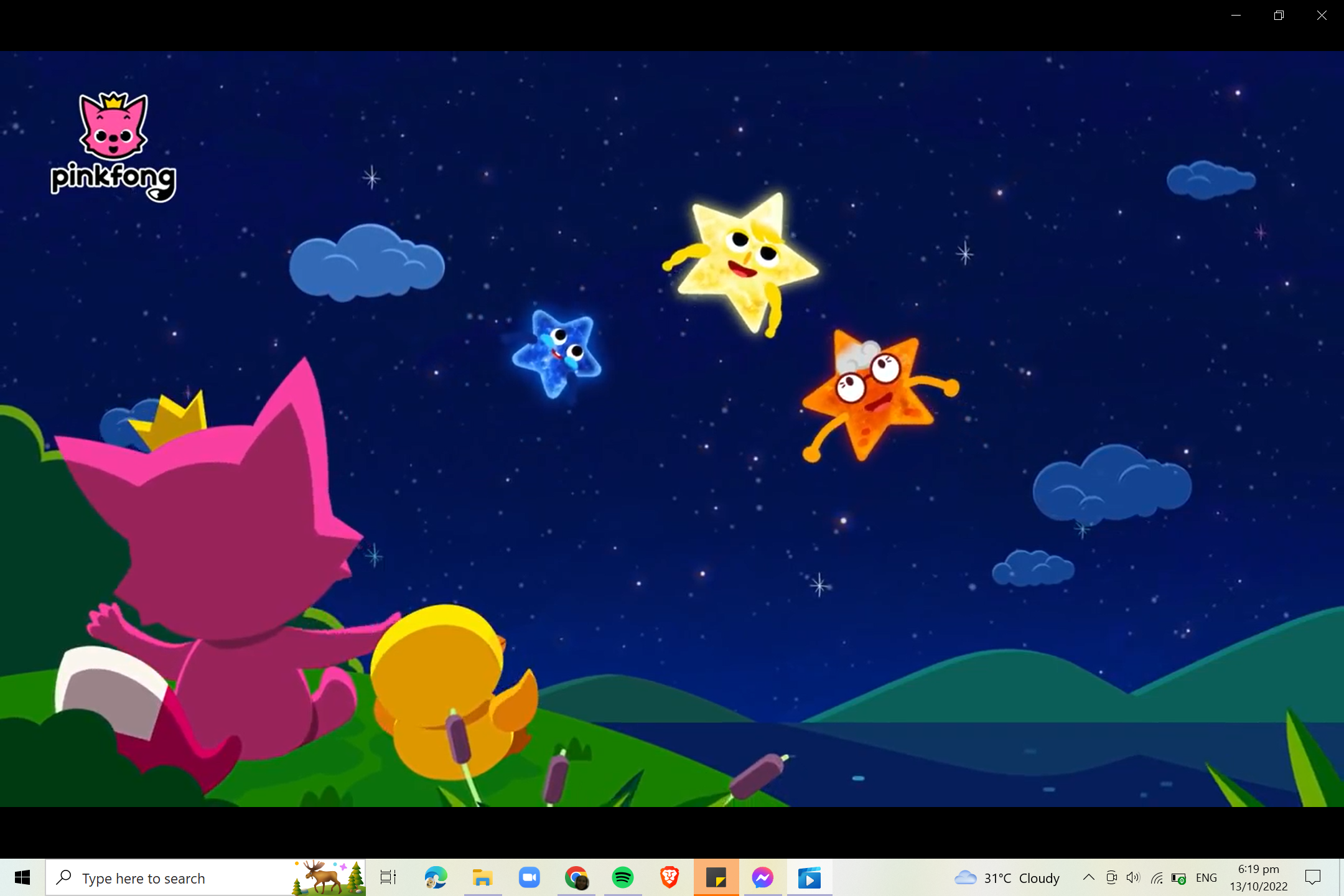
Task: Open the Zoom app on the taskbar
Action: point(529,877)
